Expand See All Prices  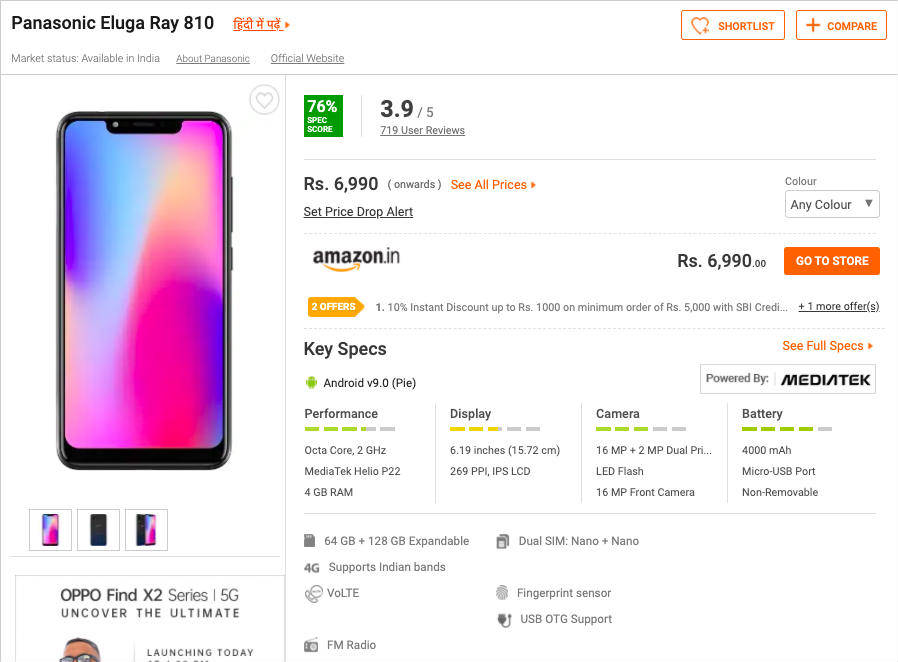tap(493, 185)
